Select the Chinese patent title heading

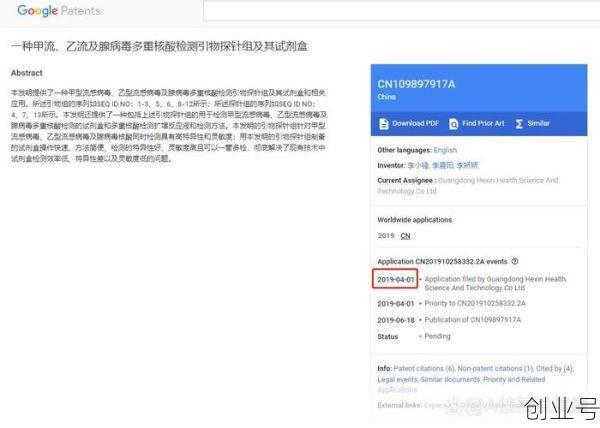[x=159, y=46]
